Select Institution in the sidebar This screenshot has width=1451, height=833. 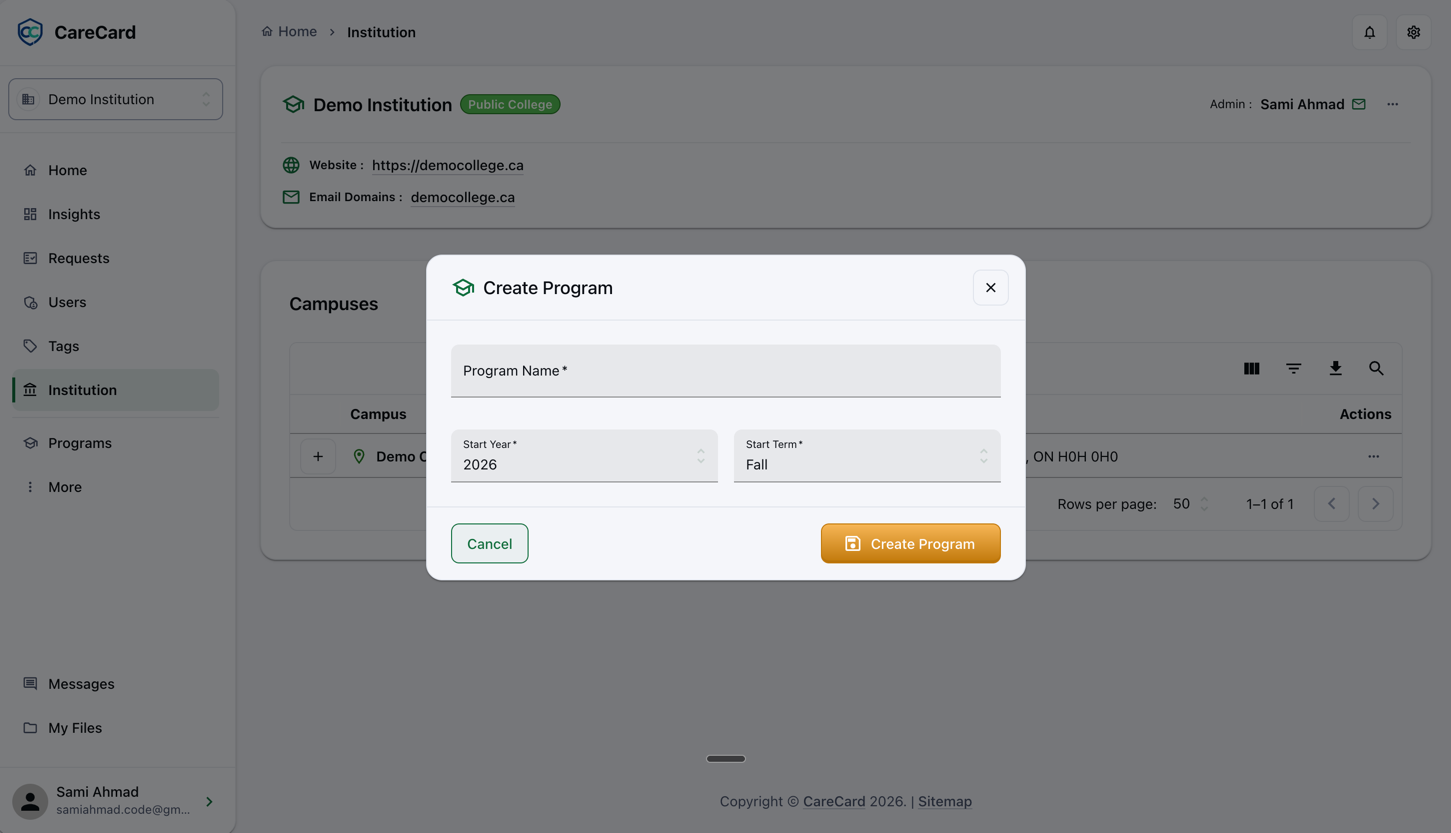(x=116, y=390)
